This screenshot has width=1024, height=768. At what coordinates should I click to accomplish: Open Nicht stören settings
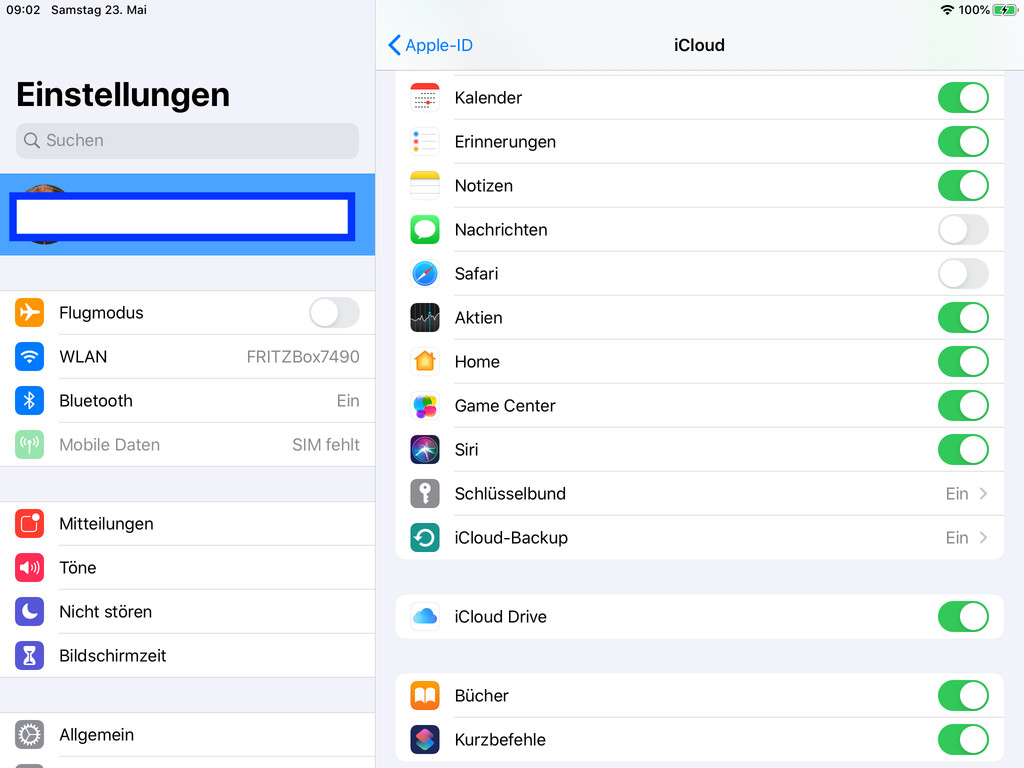coord(187,612)
